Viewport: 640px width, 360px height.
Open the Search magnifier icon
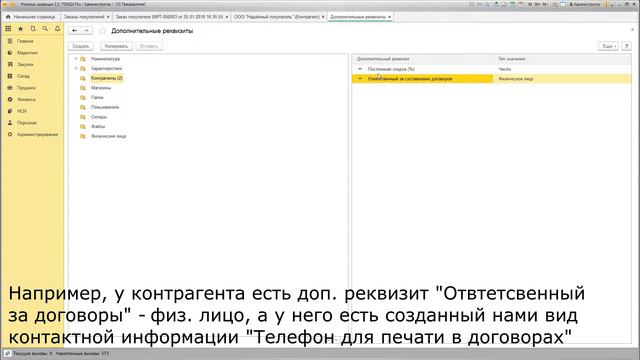point(45,29)
